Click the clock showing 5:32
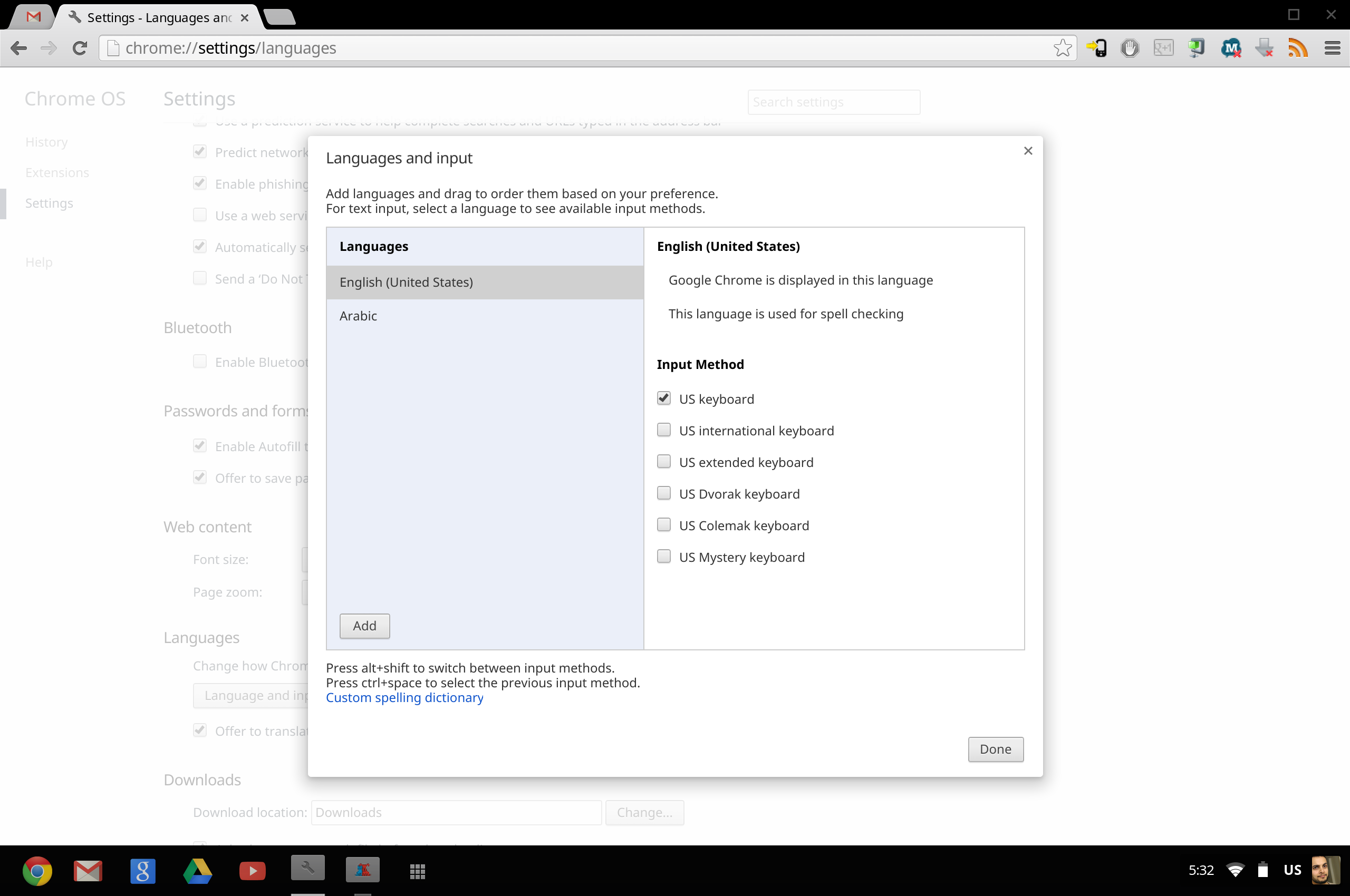This screenshot has width=1350, height=896. [x=1201, y=870]
